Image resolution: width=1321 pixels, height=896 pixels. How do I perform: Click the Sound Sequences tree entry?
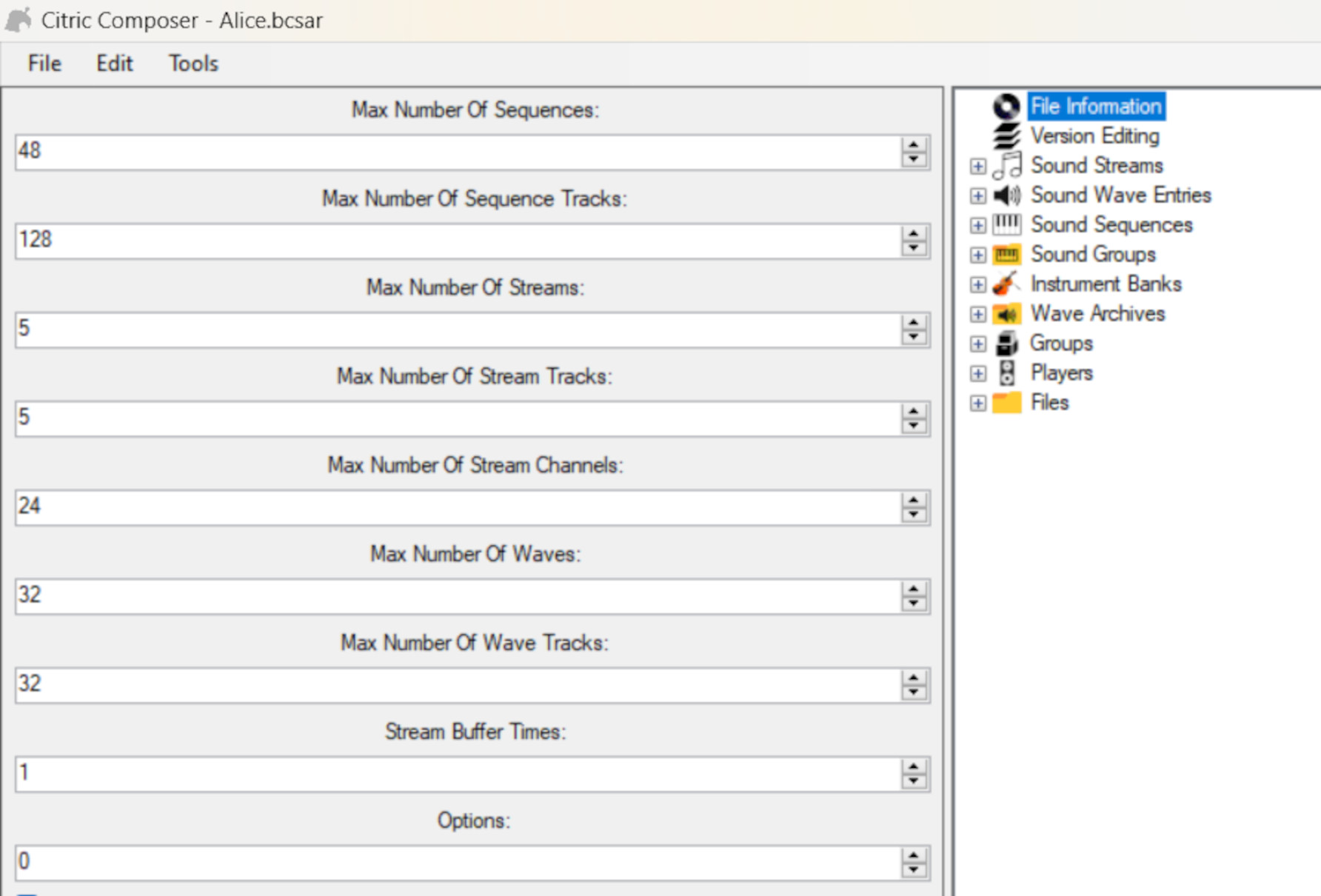[1111, 224]
